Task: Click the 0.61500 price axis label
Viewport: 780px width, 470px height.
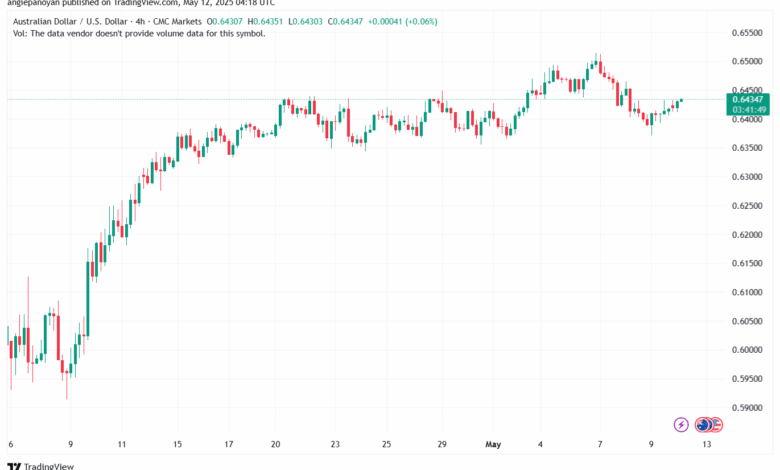Action: click(x=747, y=264)
